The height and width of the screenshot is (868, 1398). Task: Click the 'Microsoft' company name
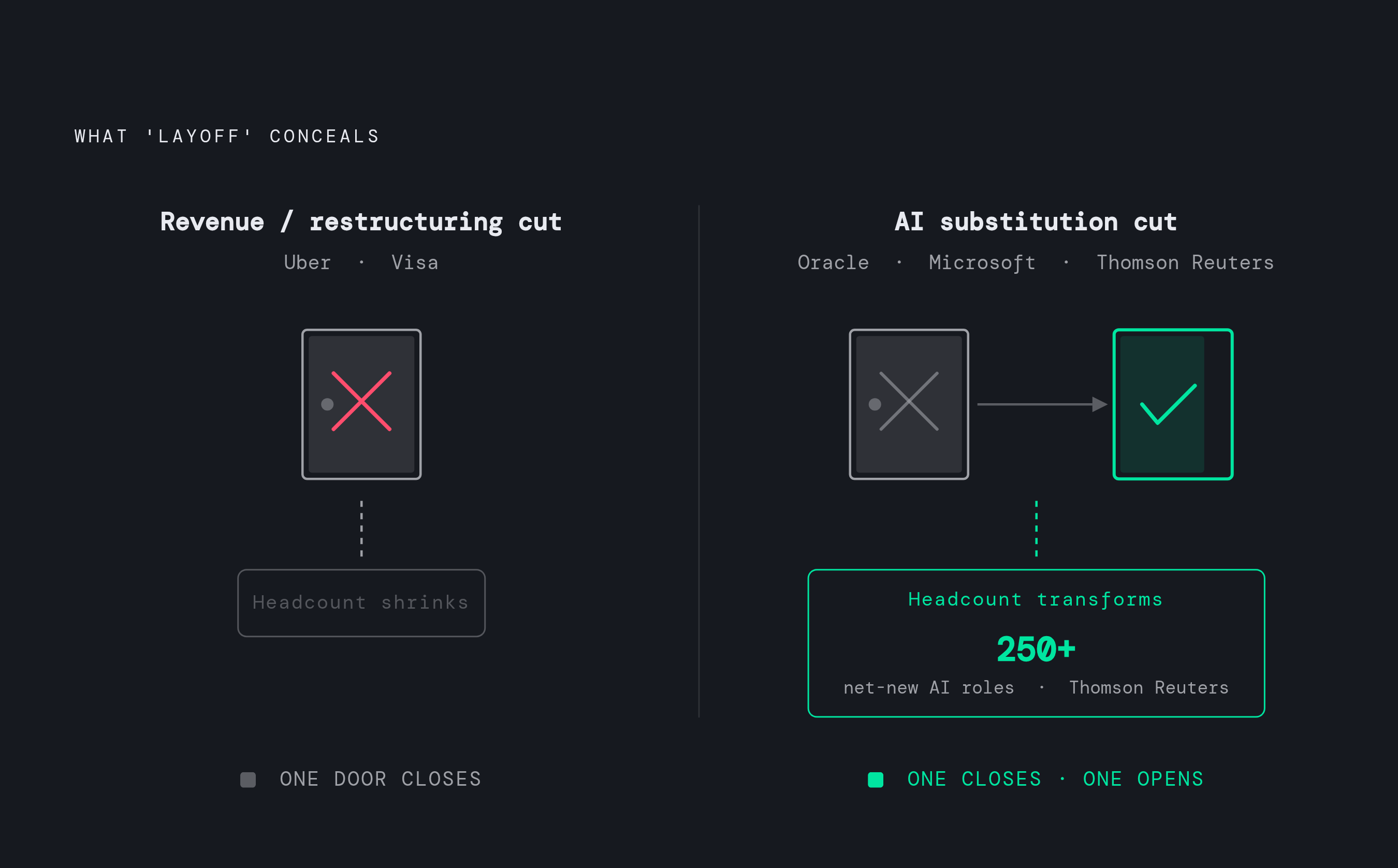pos(982,263)
